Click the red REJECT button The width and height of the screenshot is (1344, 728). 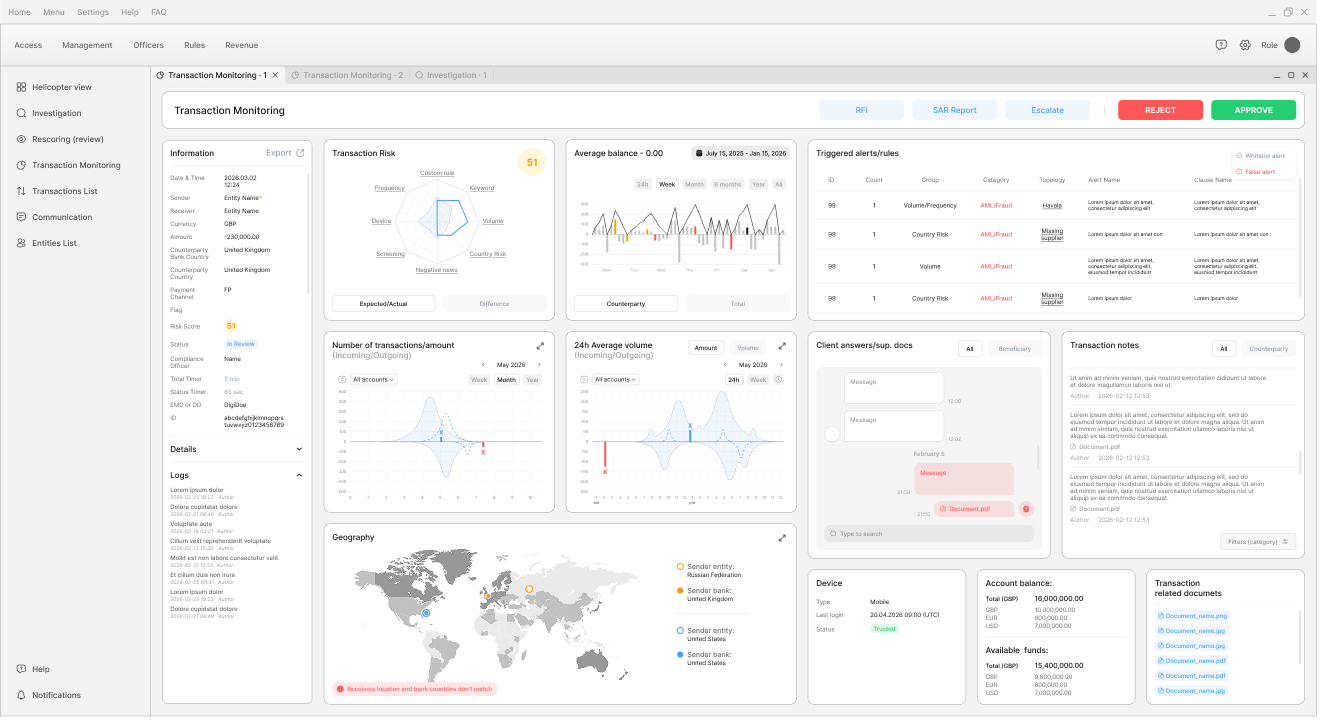click(x=1160, y=110)
